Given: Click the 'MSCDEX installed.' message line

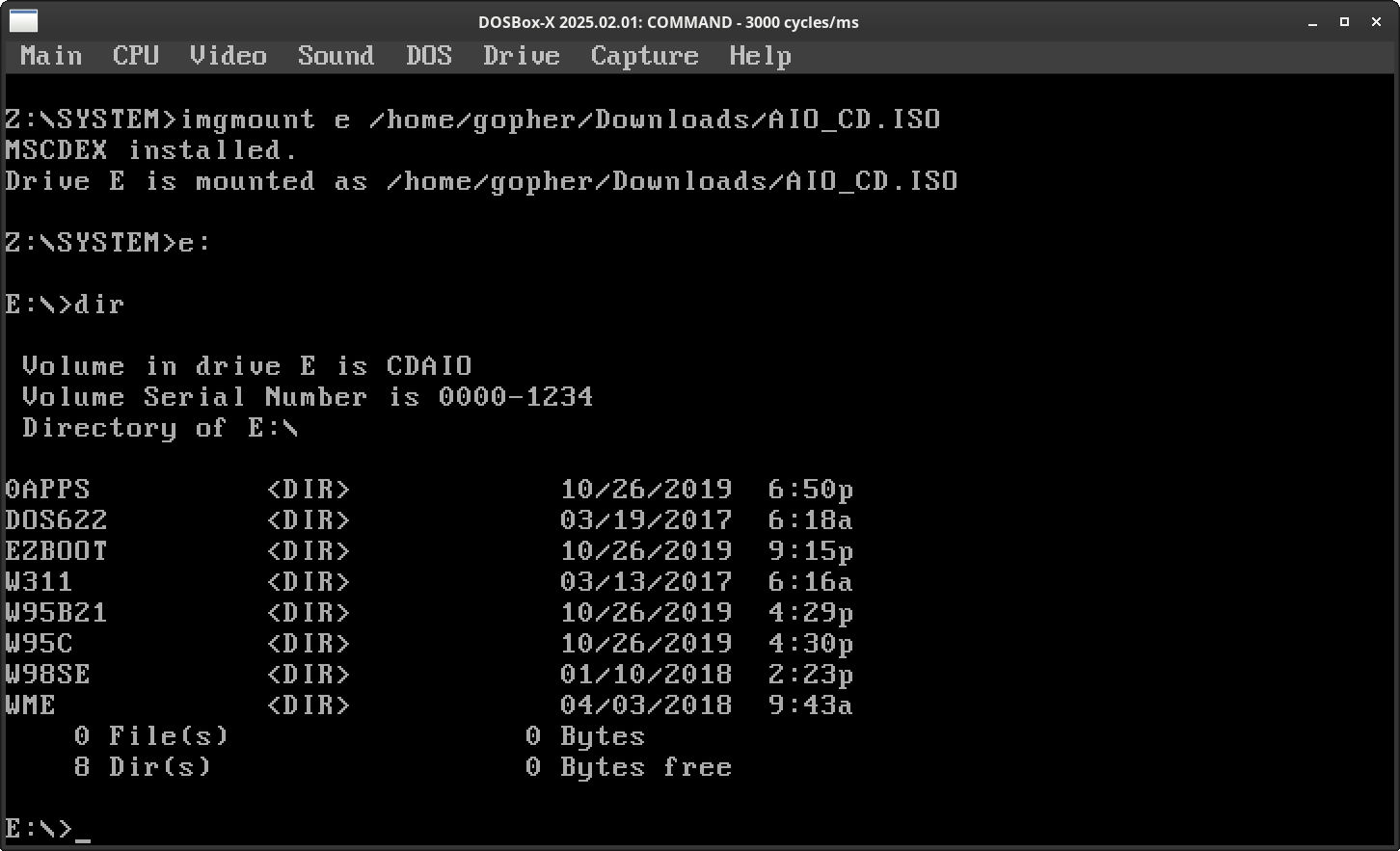Looking at the screenshot, I should click(151, 150).
